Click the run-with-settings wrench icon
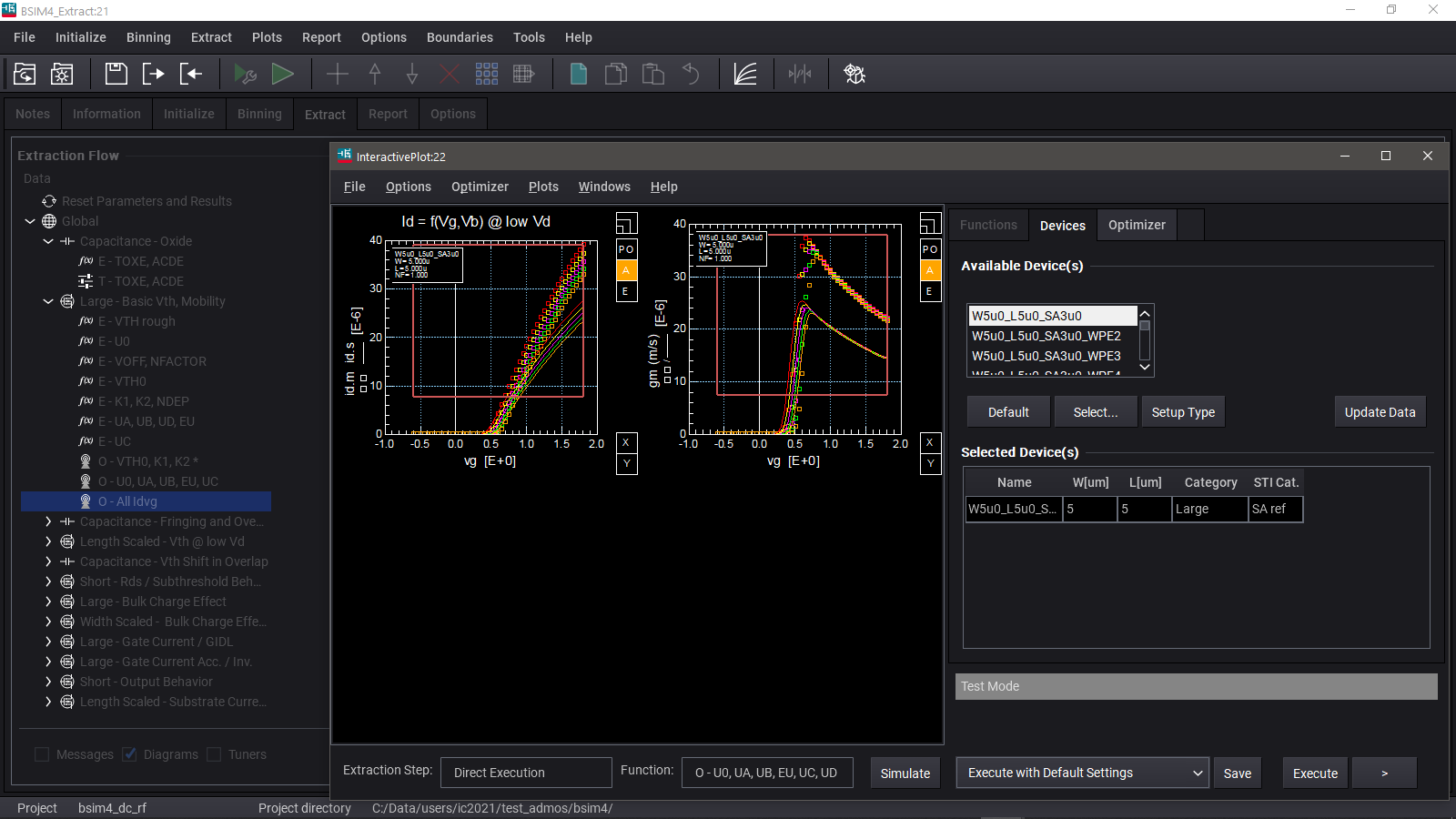Image resolution: width=1456 pixels, height=819 pixels. pos(247,73)
